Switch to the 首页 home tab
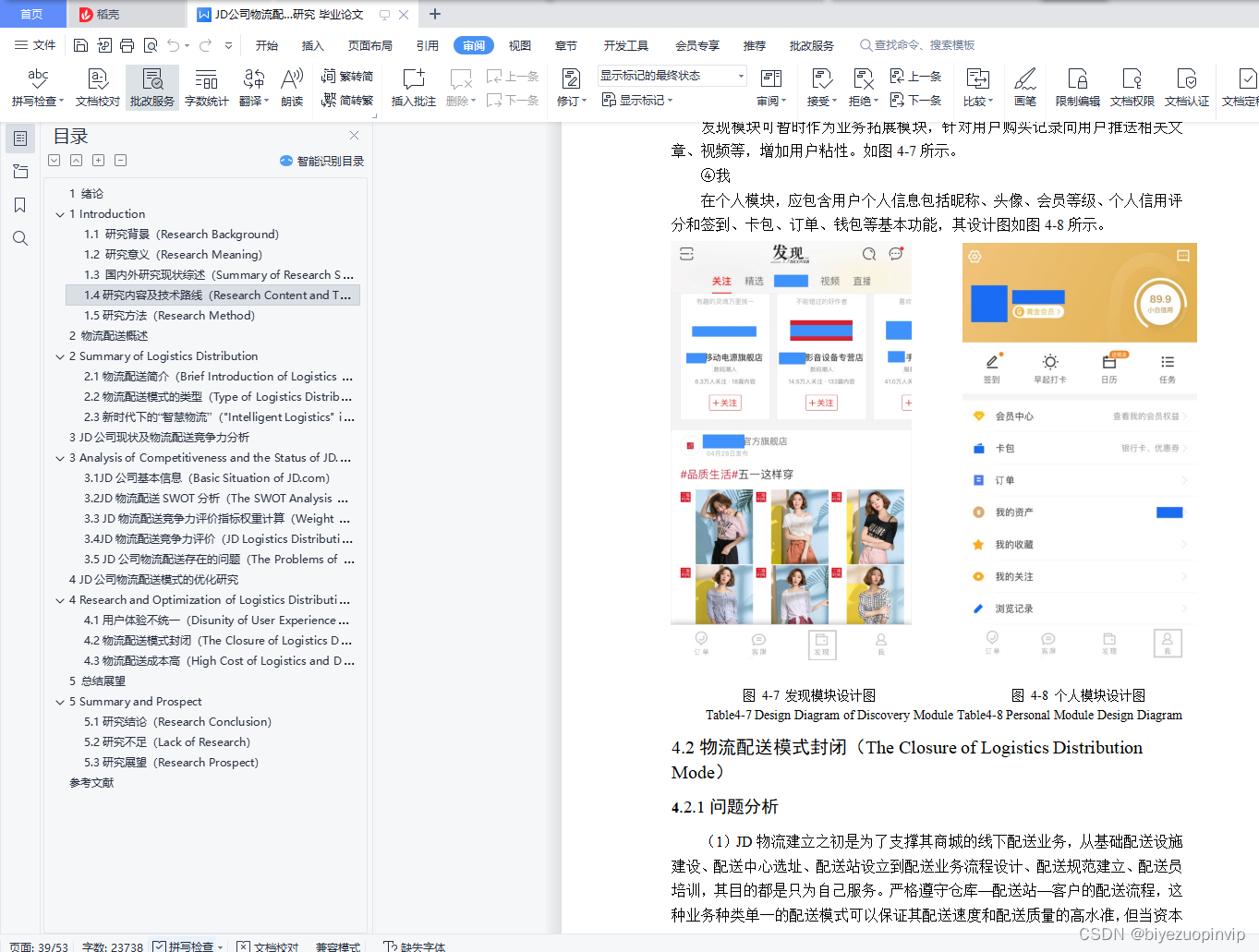Screen dimensions: 1259x952 point(32,14)
